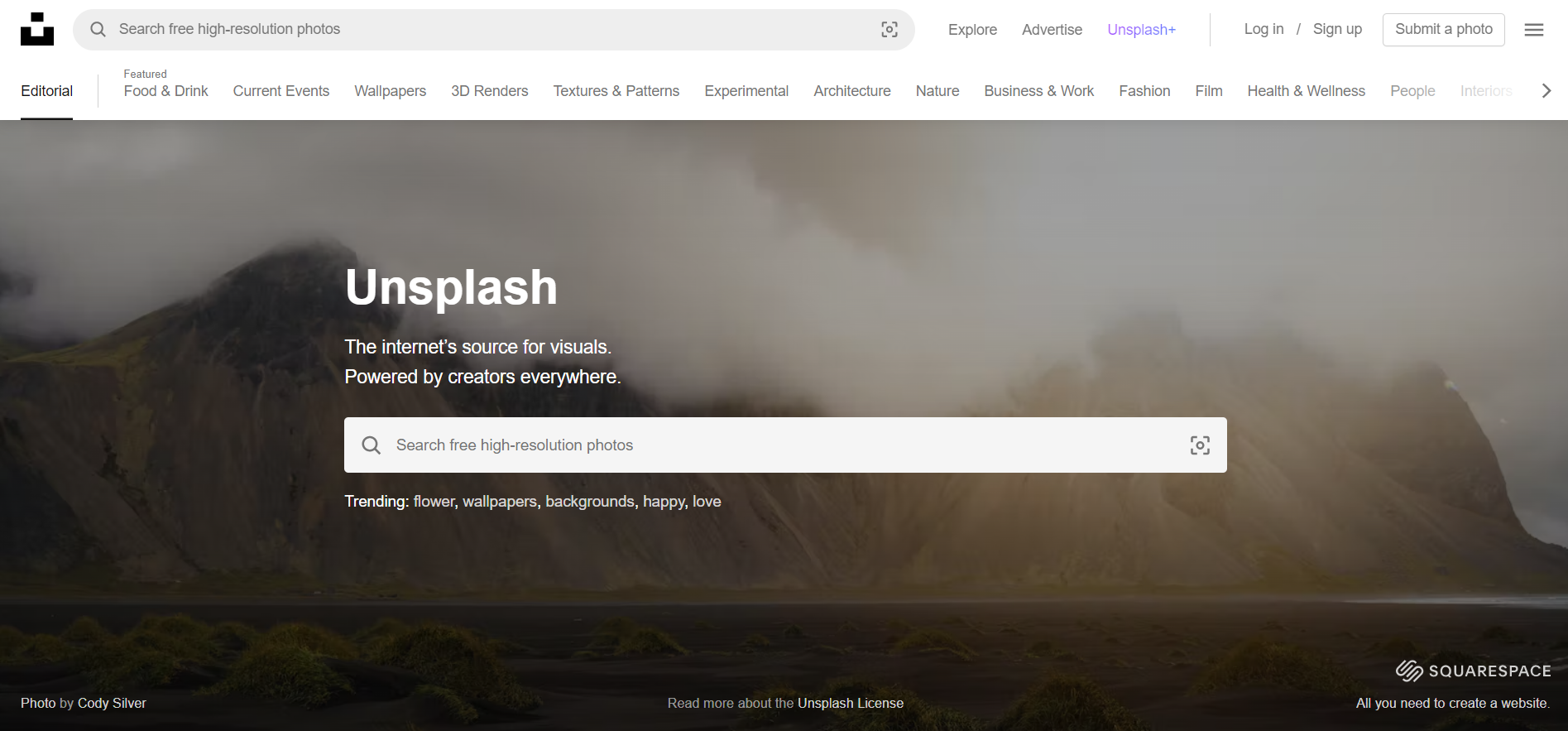Search trending term wallpapers
The height and width of the screenshot is (731, 1568).
click(x=500, y=502)
